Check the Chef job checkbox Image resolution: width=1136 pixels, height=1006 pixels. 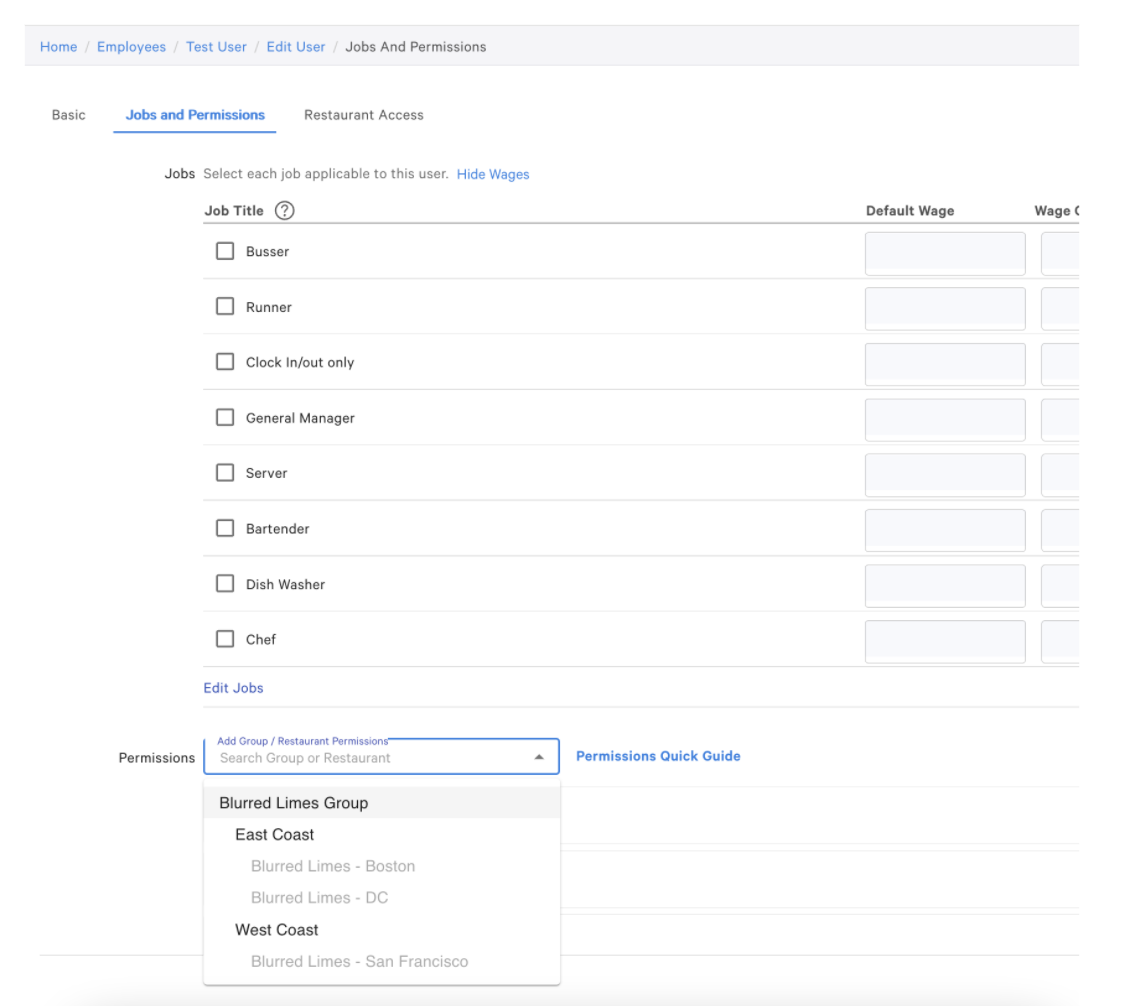[x=225, y=639]
